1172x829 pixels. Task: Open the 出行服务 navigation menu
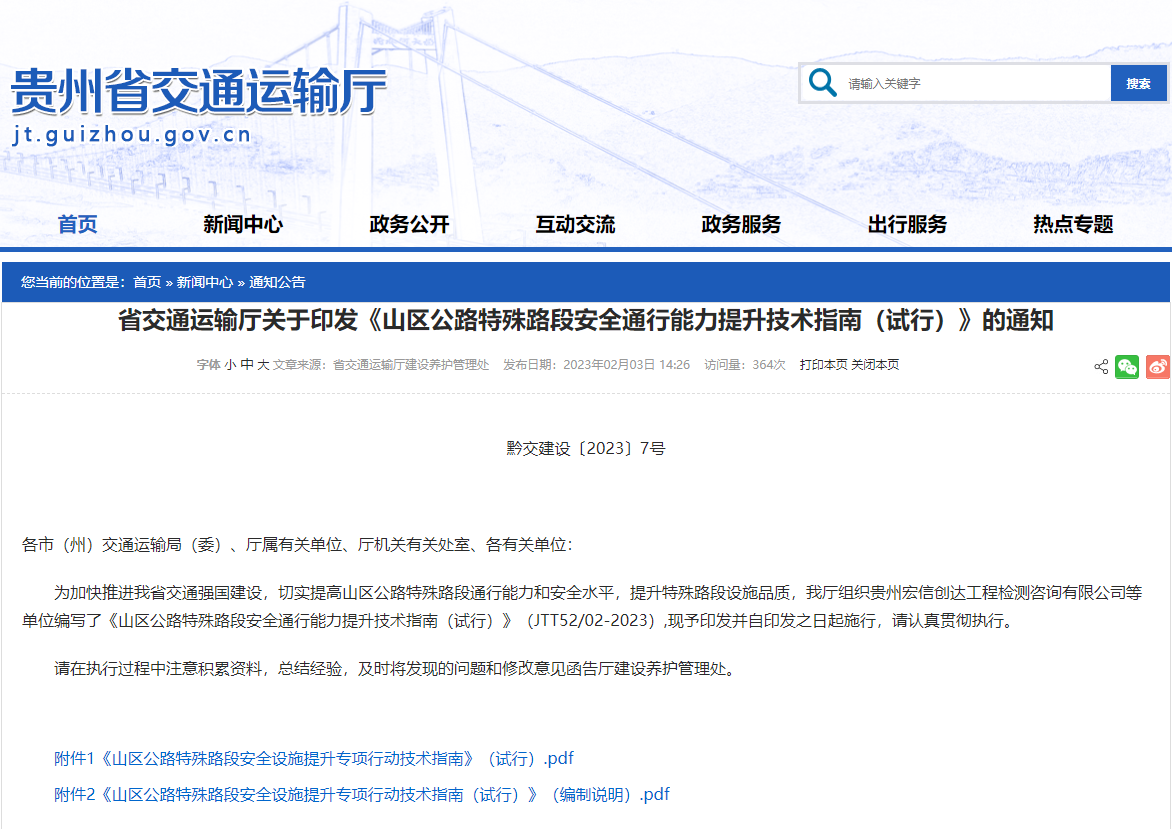click(x=907, y=224)
